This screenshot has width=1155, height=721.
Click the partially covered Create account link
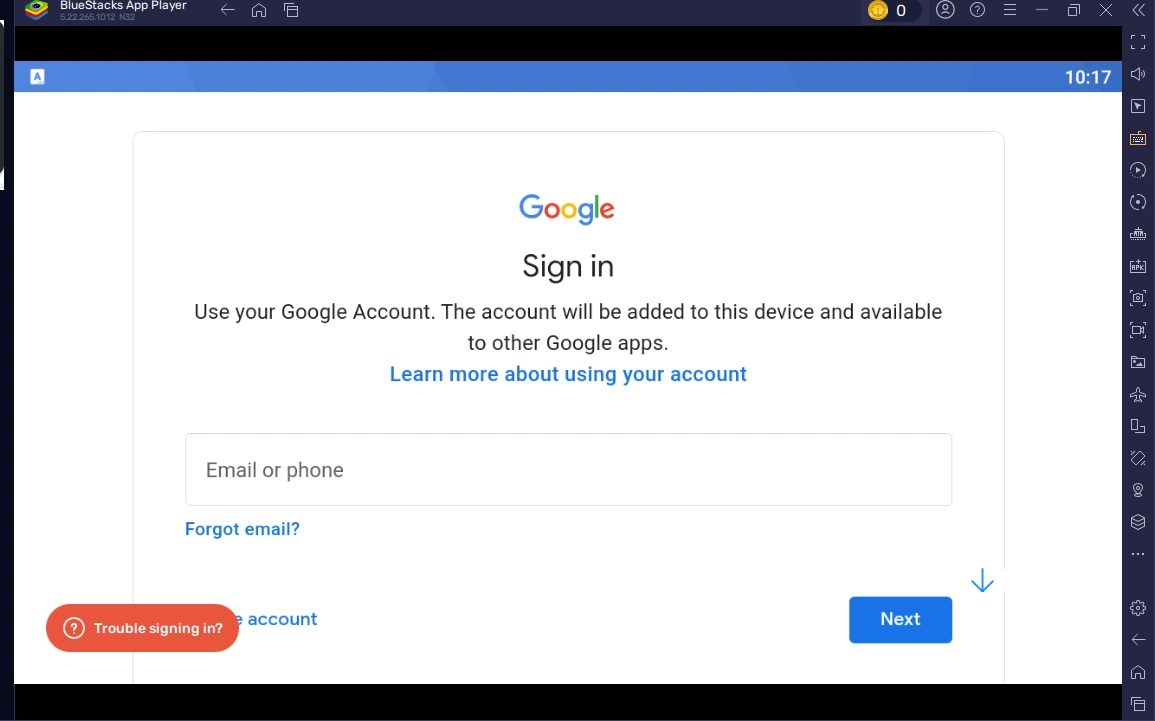pos(278,619)
